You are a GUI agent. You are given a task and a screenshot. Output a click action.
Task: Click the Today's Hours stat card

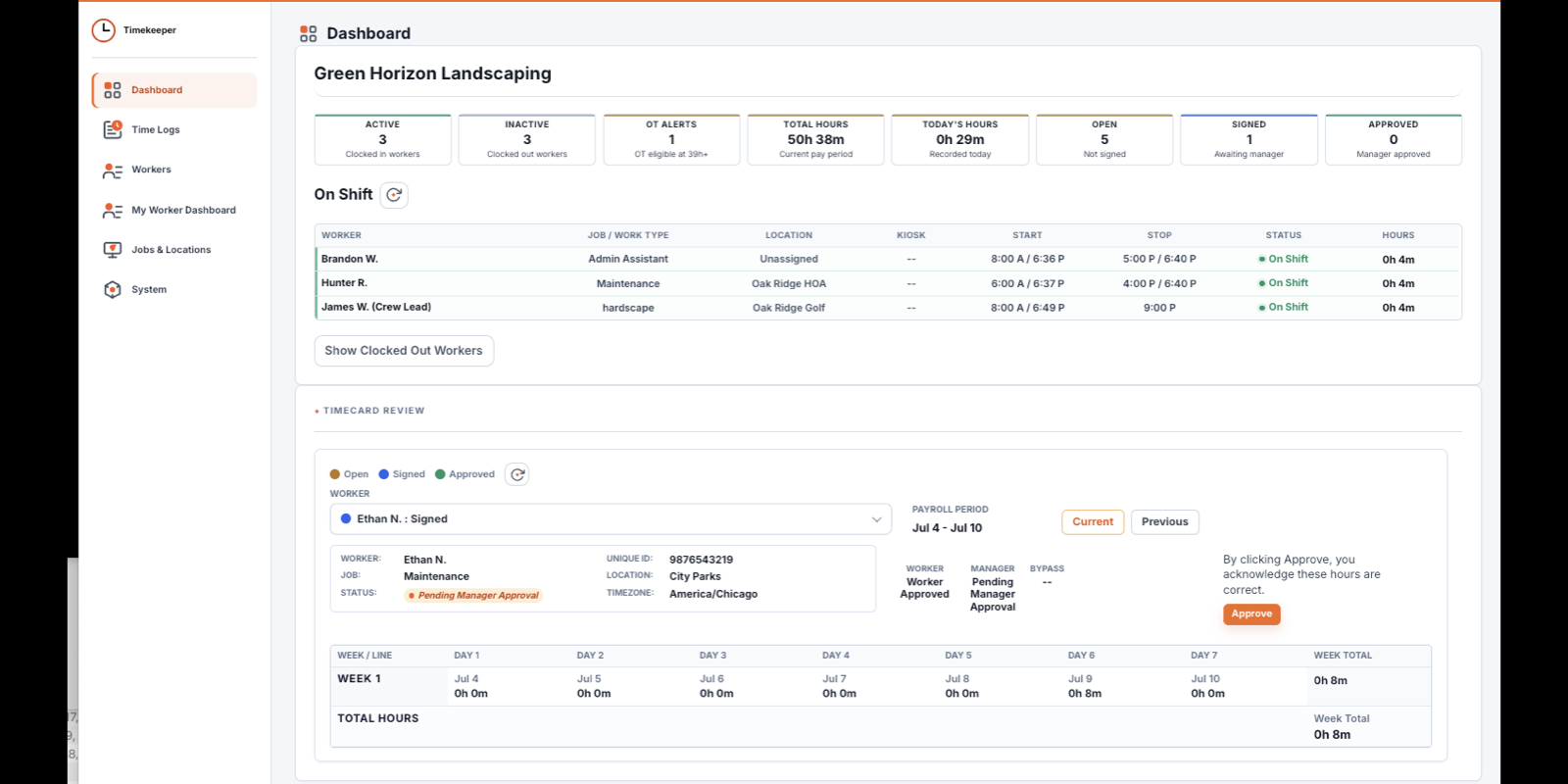click(x=960, y=140)
